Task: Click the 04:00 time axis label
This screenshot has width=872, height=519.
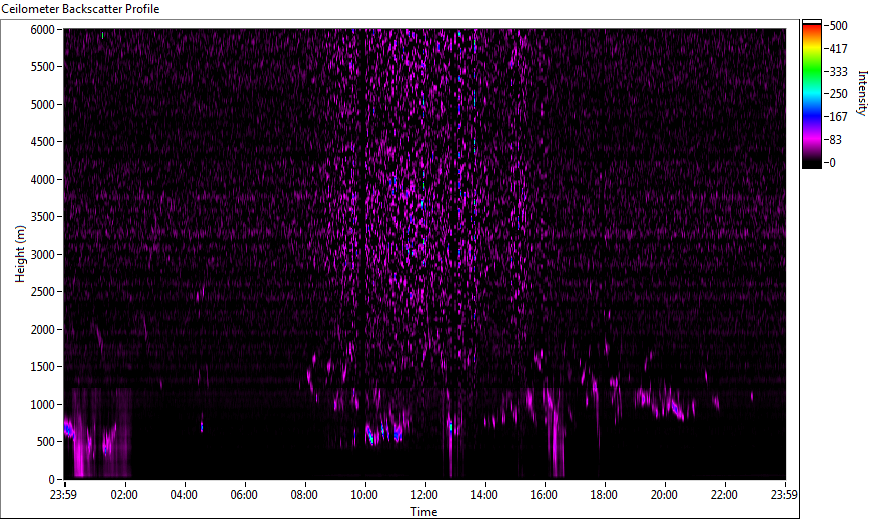Action: (x=184, y=495)
